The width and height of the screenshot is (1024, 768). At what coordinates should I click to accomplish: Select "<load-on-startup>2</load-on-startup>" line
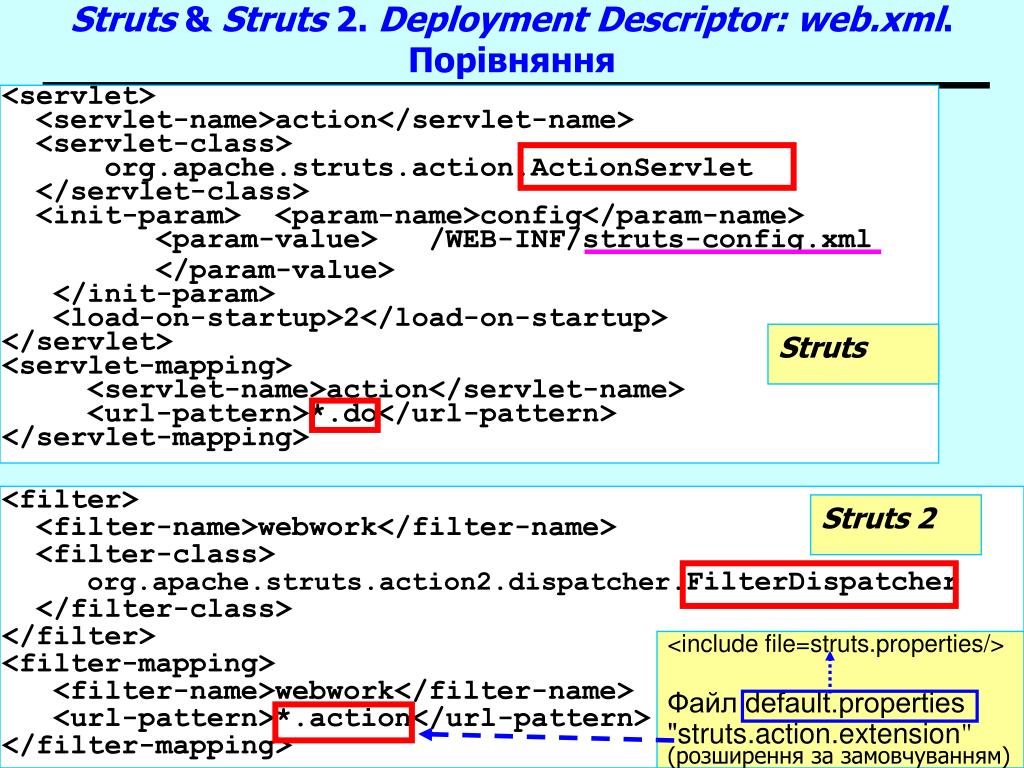click(x=360, y=318)
